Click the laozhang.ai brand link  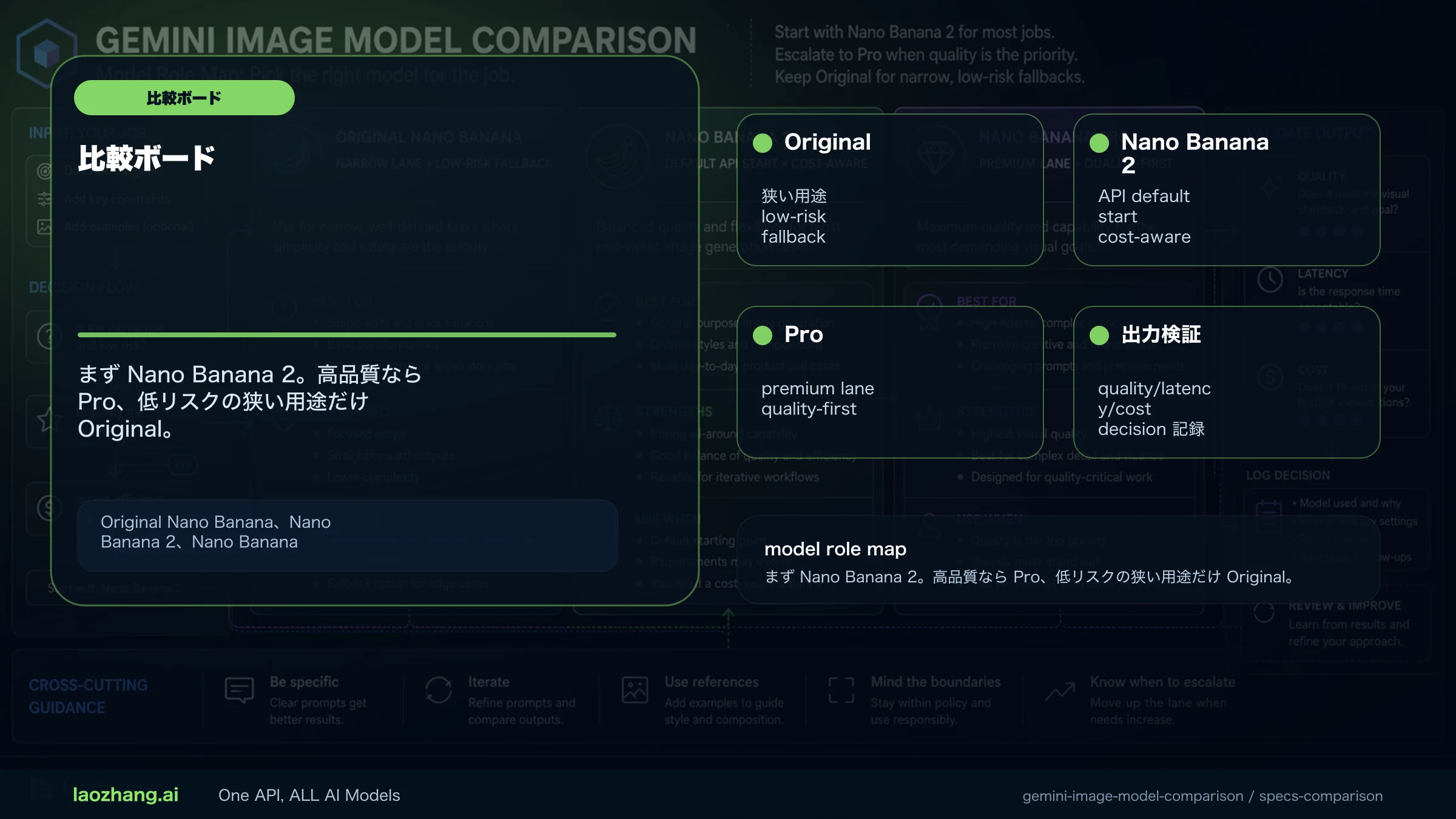(126, 795)
